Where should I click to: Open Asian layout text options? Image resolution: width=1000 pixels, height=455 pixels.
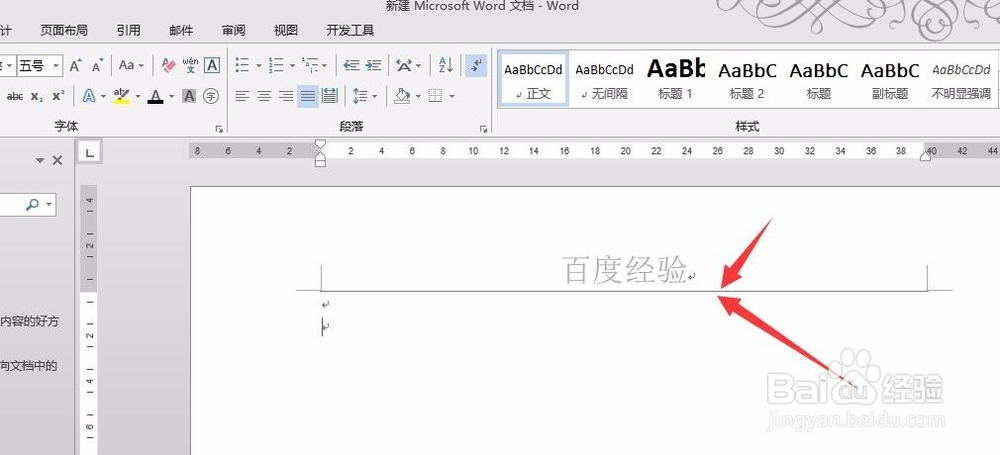click(x=403, y=65)
